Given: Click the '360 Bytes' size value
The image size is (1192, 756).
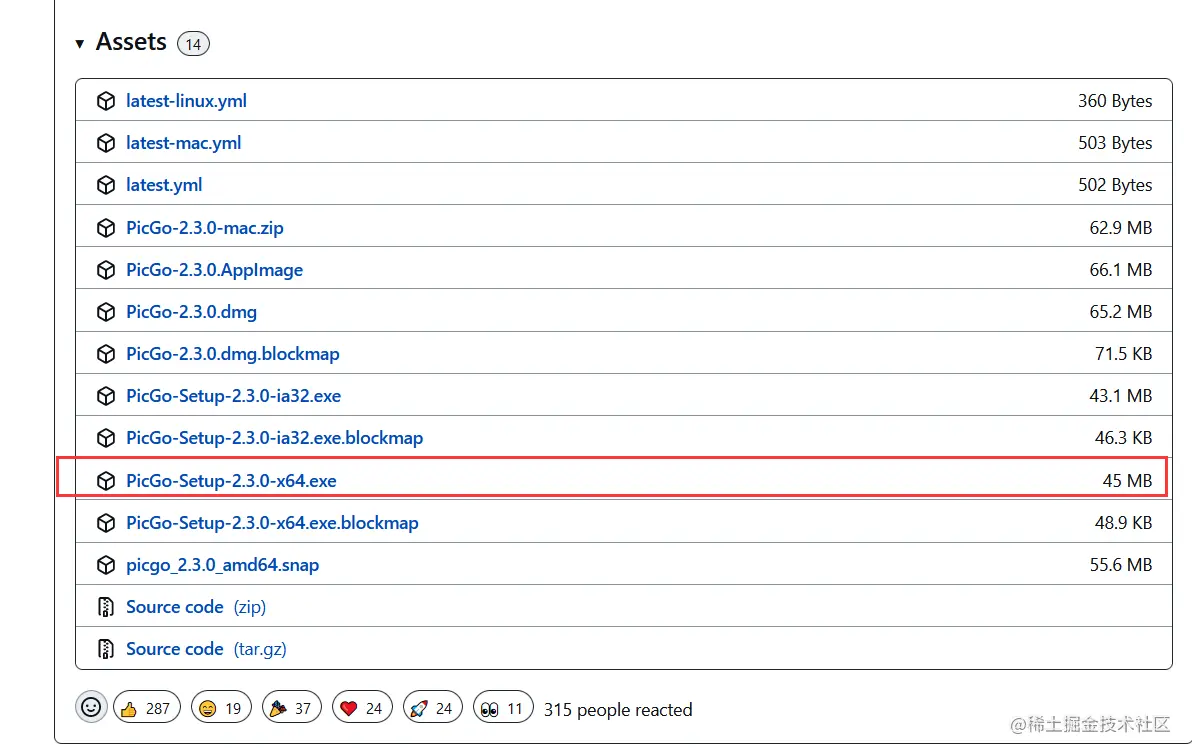Looking at the screenshot, I should click(1114, 101).
